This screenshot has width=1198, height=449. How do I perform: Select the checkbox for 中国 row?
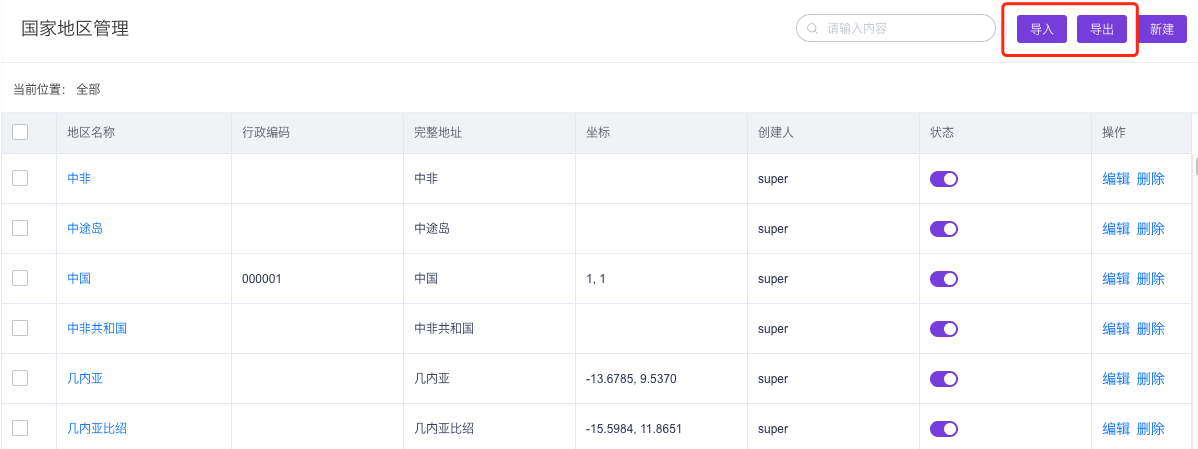point(20,278)
